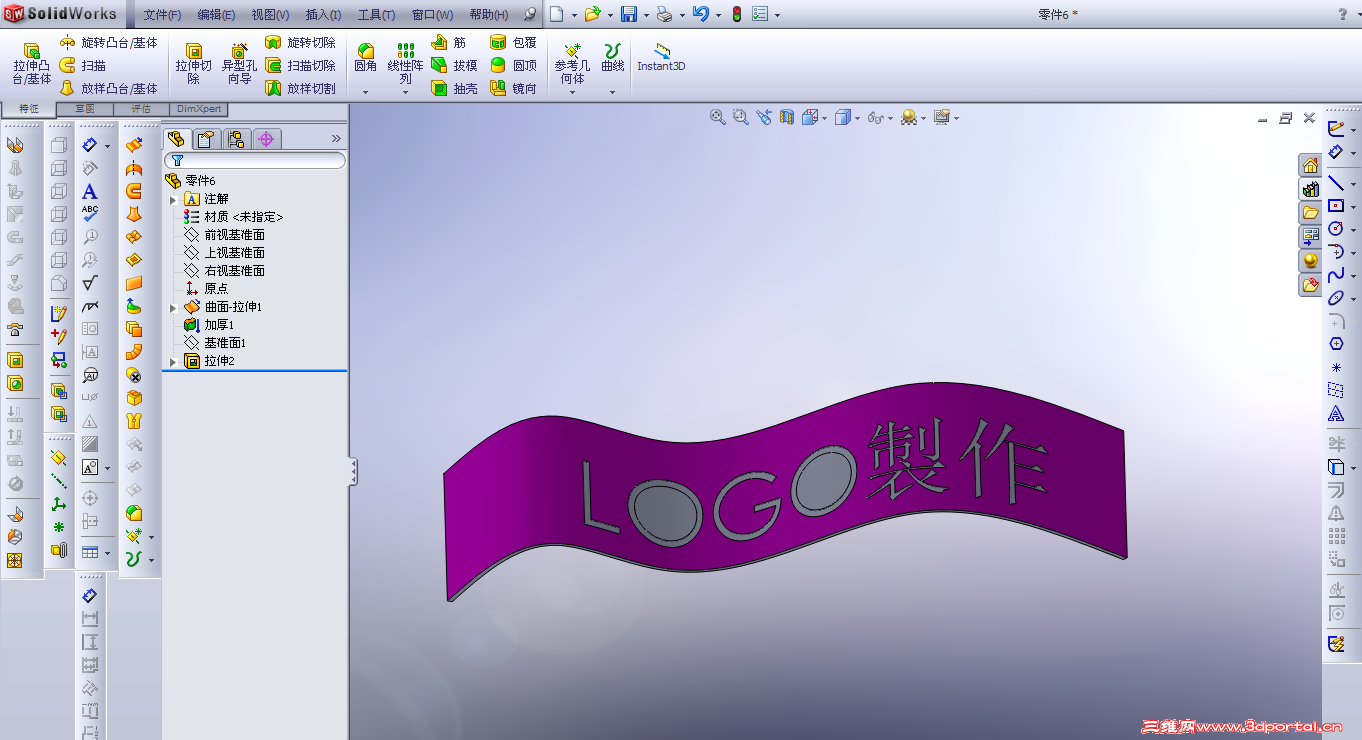Apply the 圆角 fillet tool
The image size is (1362, 740).
click(x=366, y=58)
